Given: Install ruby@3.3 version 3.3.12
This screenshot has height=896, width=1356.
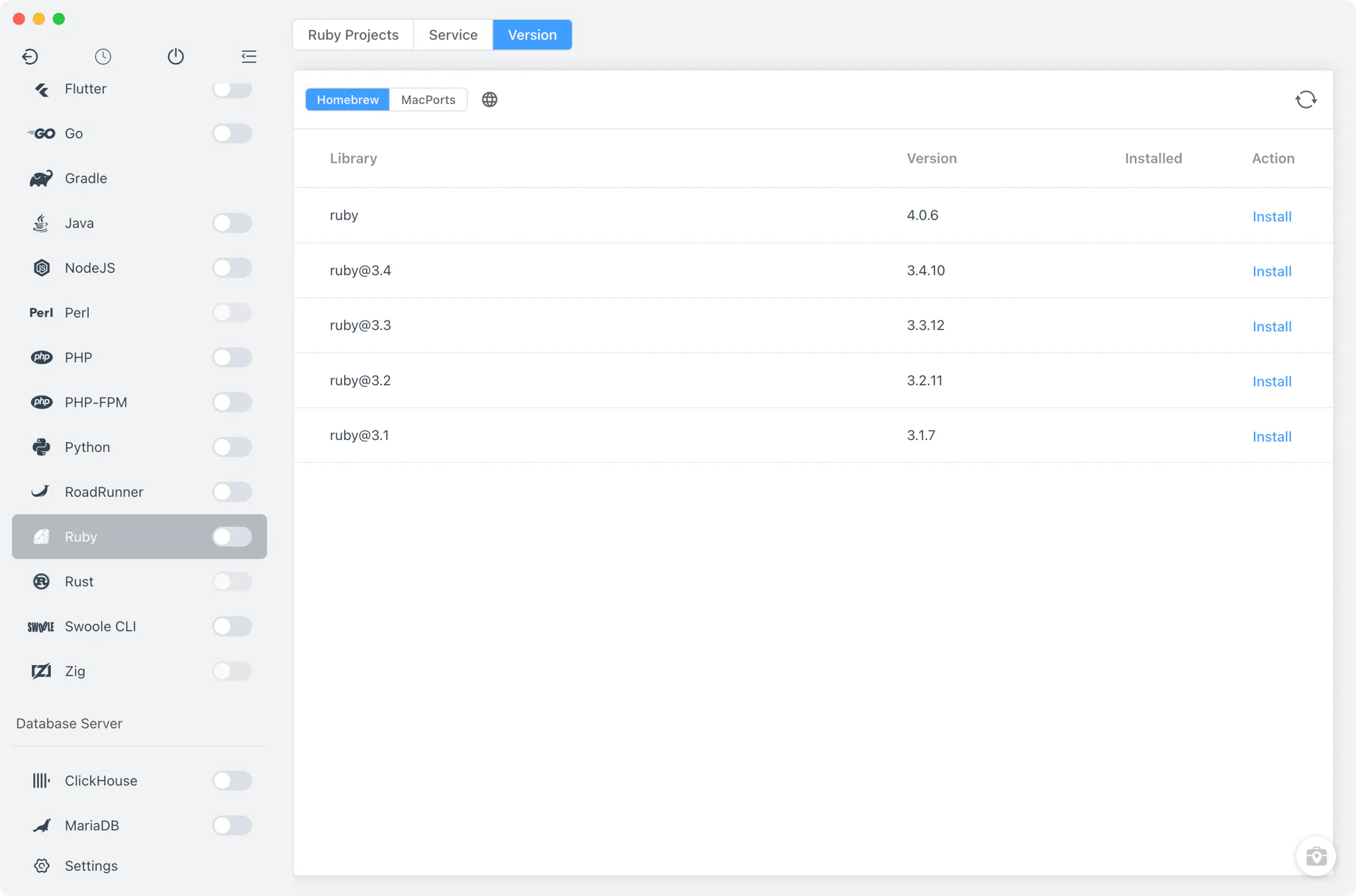Looking at the screenshot, I should 1272,326.
